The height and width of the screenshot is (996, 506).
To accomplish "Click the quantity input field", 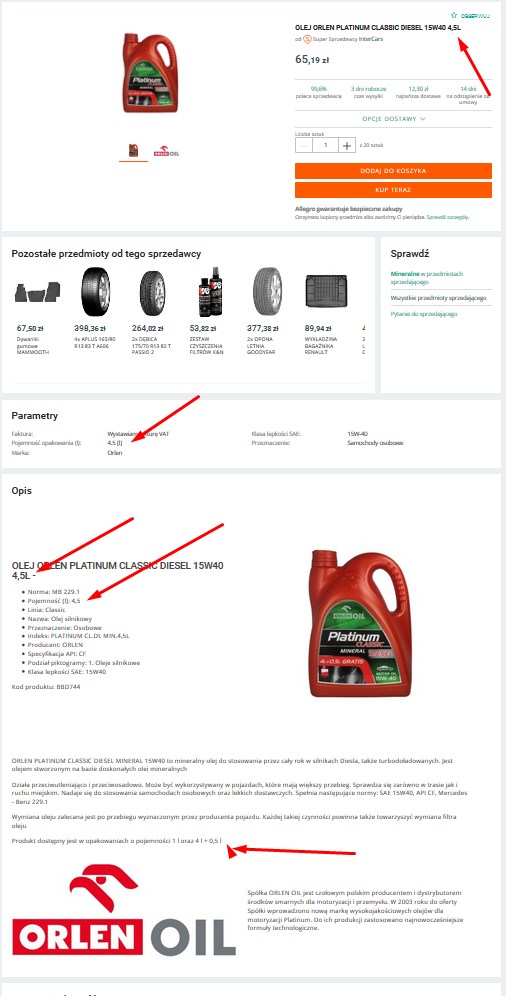I will coord(326,145).
